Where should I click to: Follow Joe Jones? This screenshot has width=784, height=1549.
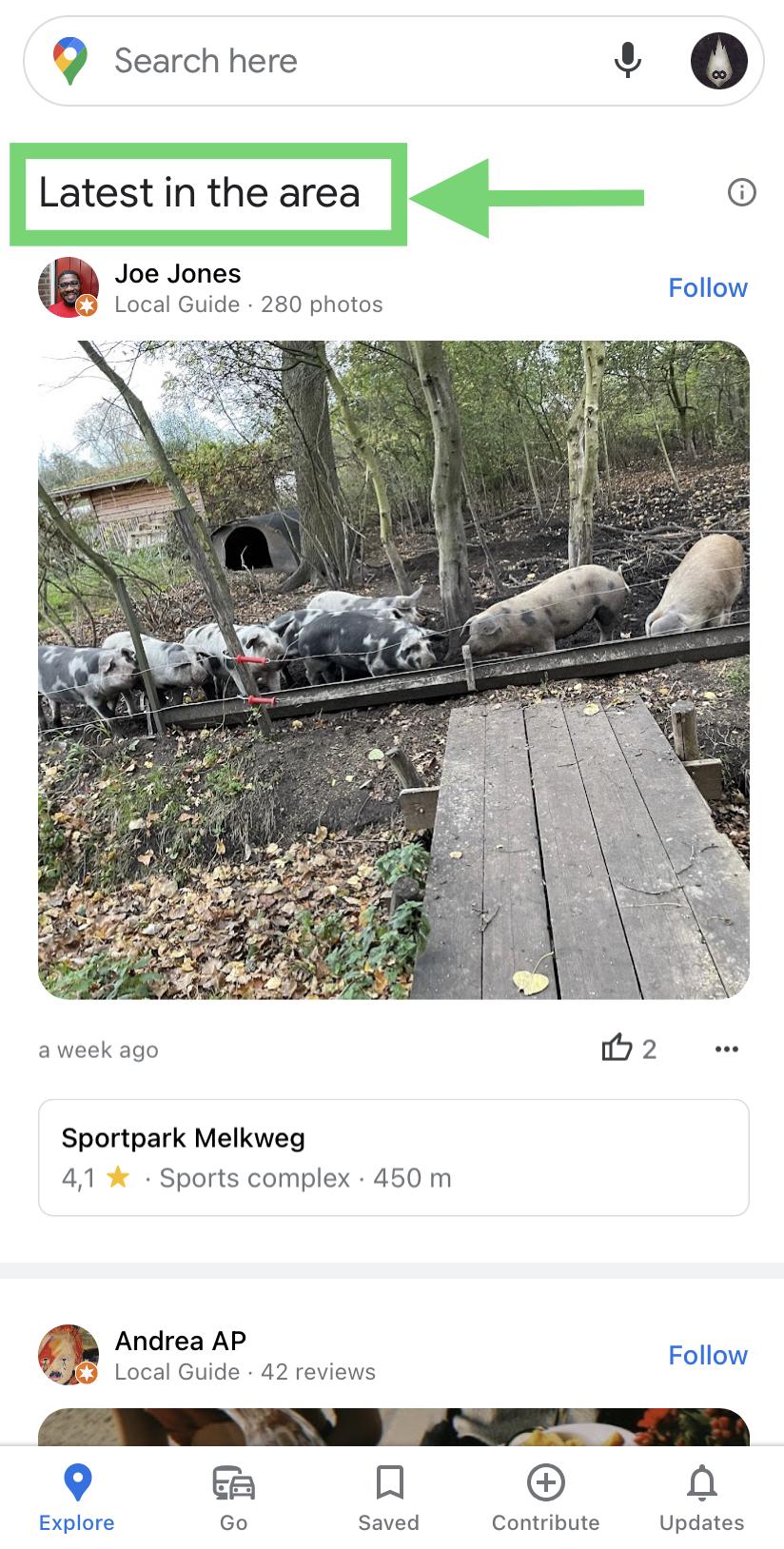[708, 287]
